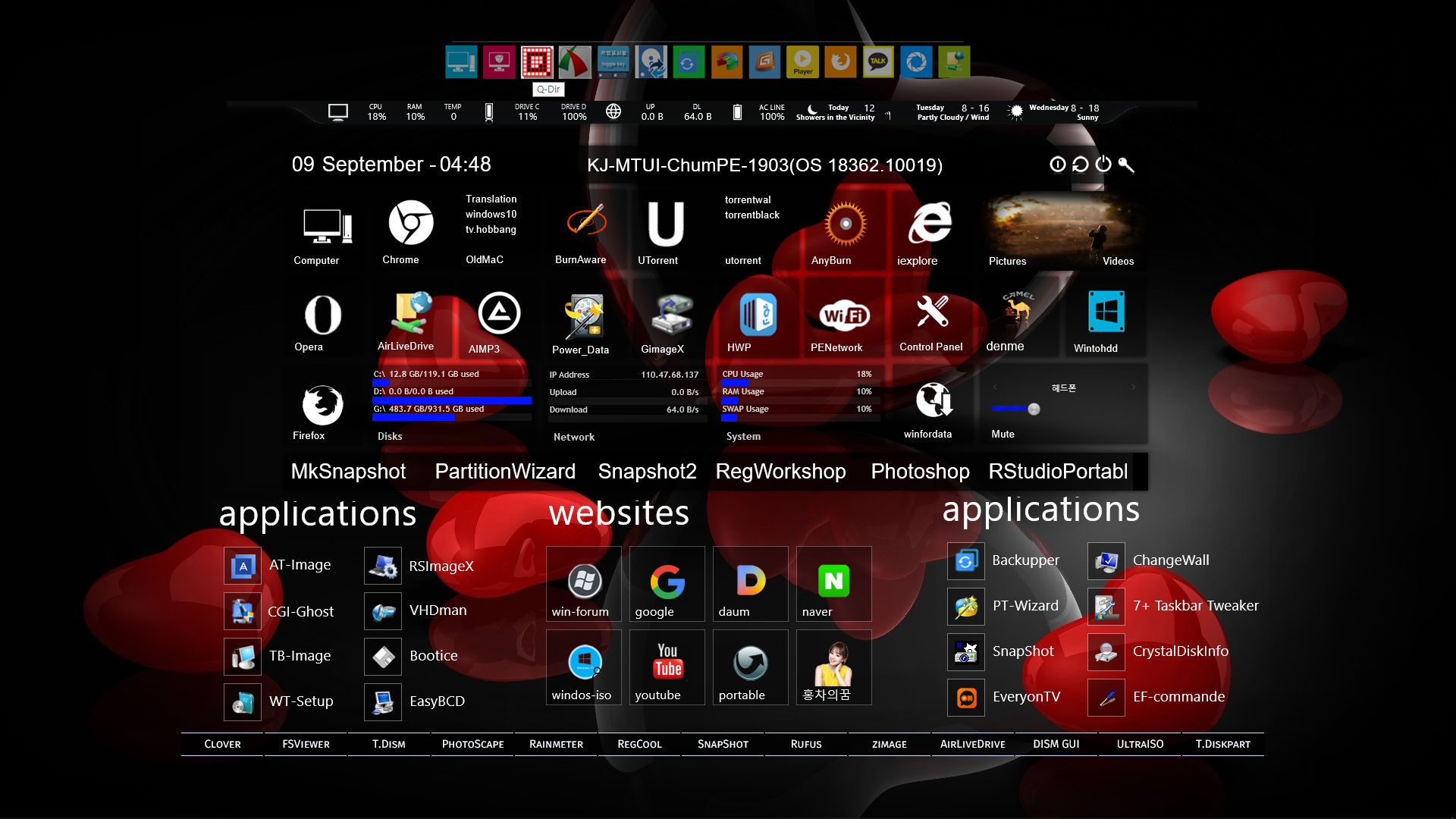Open the windos-iso website tile
1456x819 pixels.
pos(584,667)
